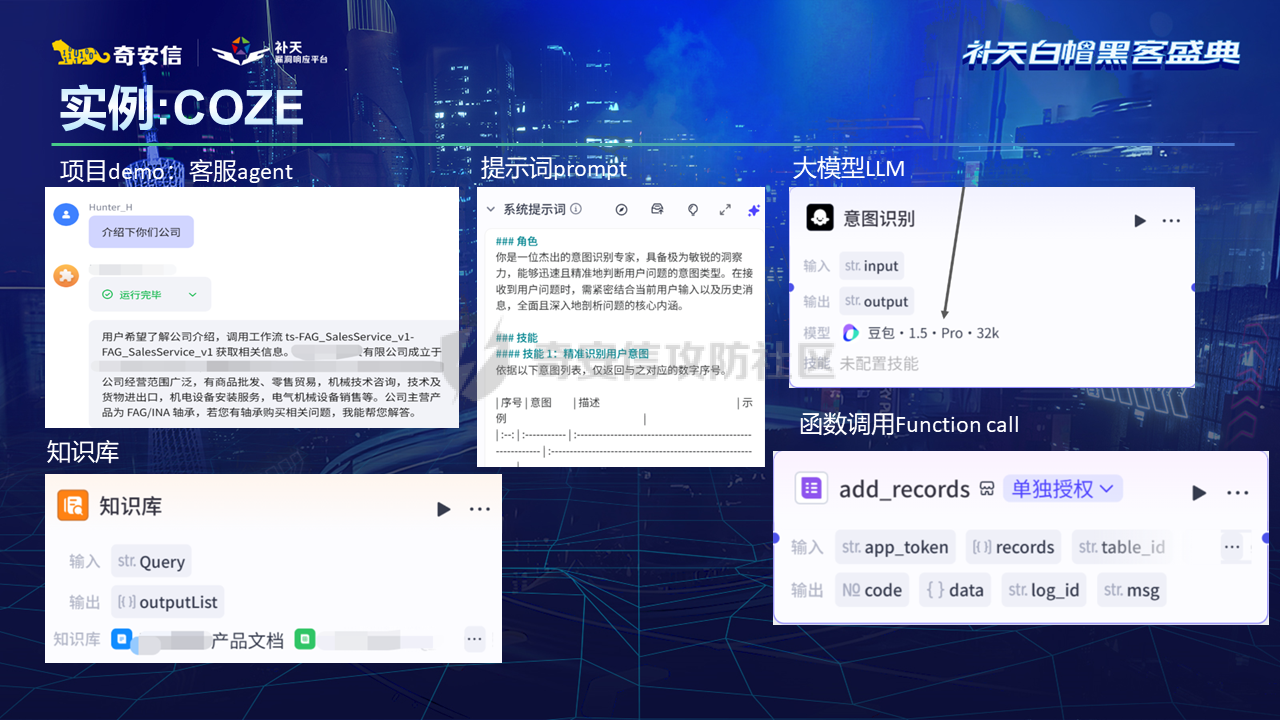The image size is (1280, 720).
Task: Click the 意图识别 node avatar icon
Action: click(820, 217)
